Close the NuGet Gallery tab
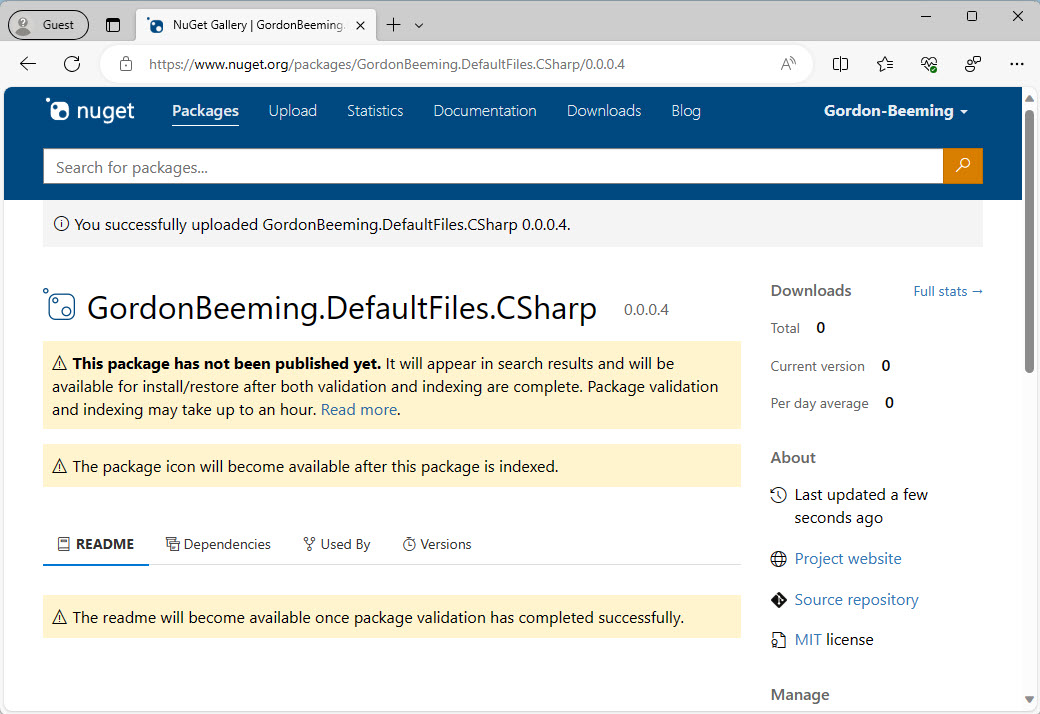 point(360,25)
